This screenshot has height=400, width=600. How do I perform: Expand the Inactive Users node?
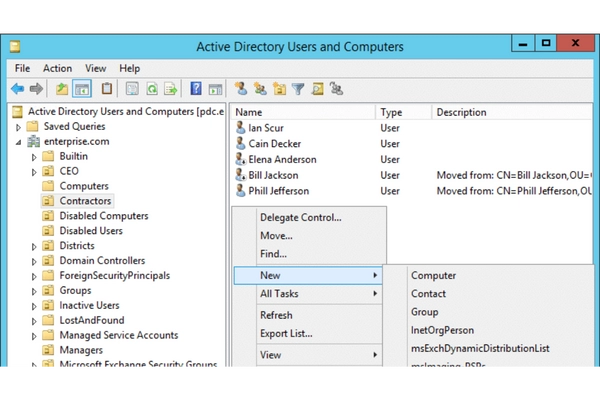pos(34,306)
